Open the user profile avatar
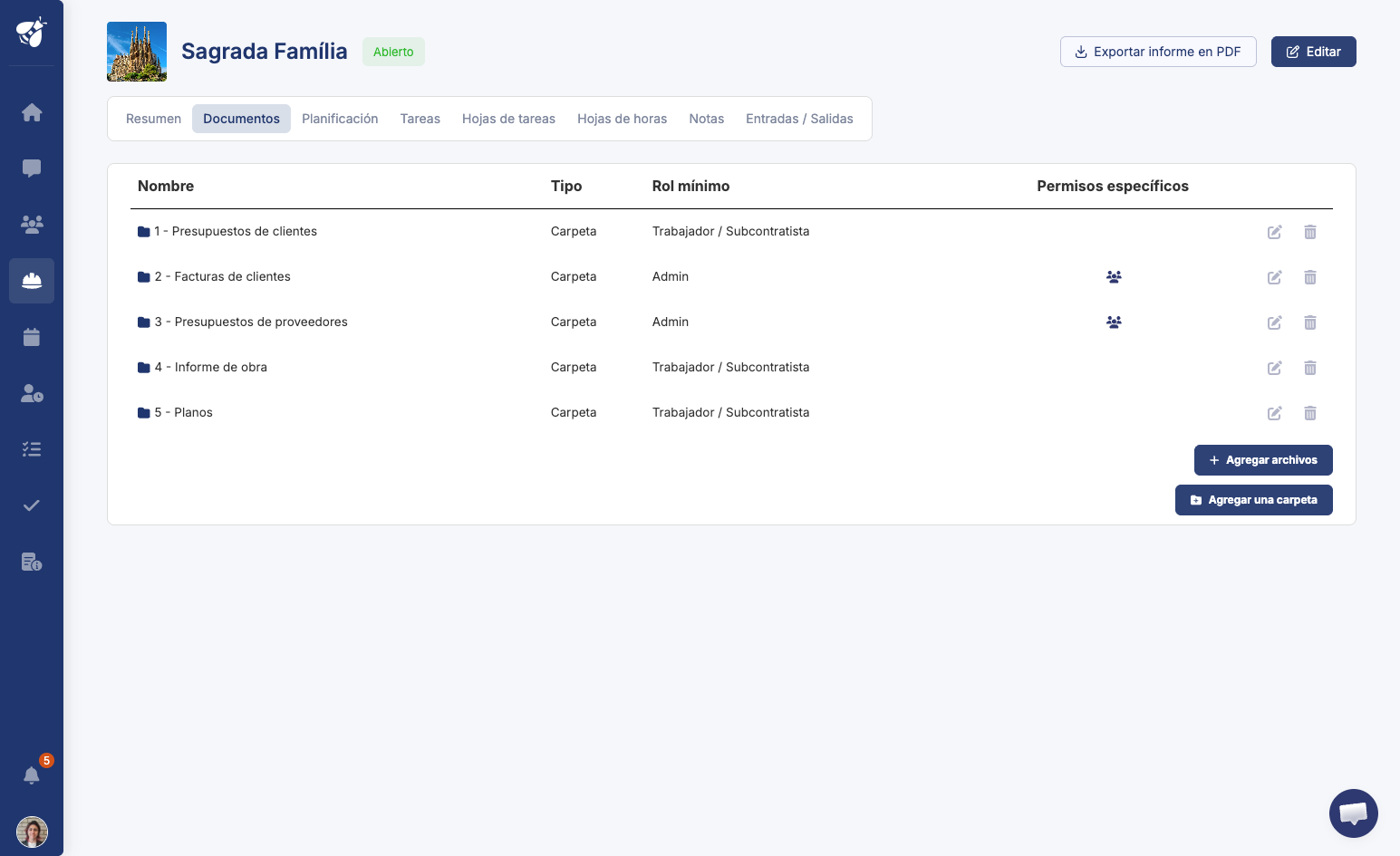Image resolution: width=1400 pixels, height=856 pixels. [32, 832]
